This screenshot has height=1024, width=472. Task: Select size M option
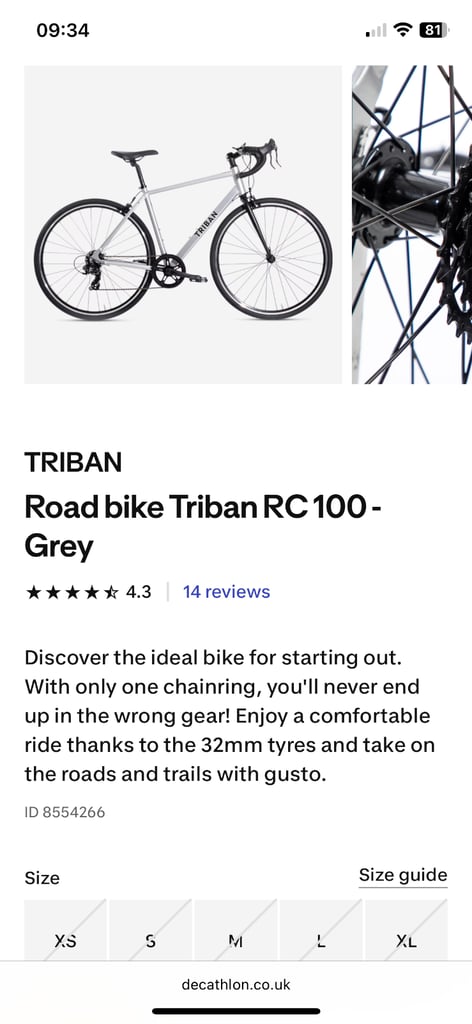pos(236,930)
